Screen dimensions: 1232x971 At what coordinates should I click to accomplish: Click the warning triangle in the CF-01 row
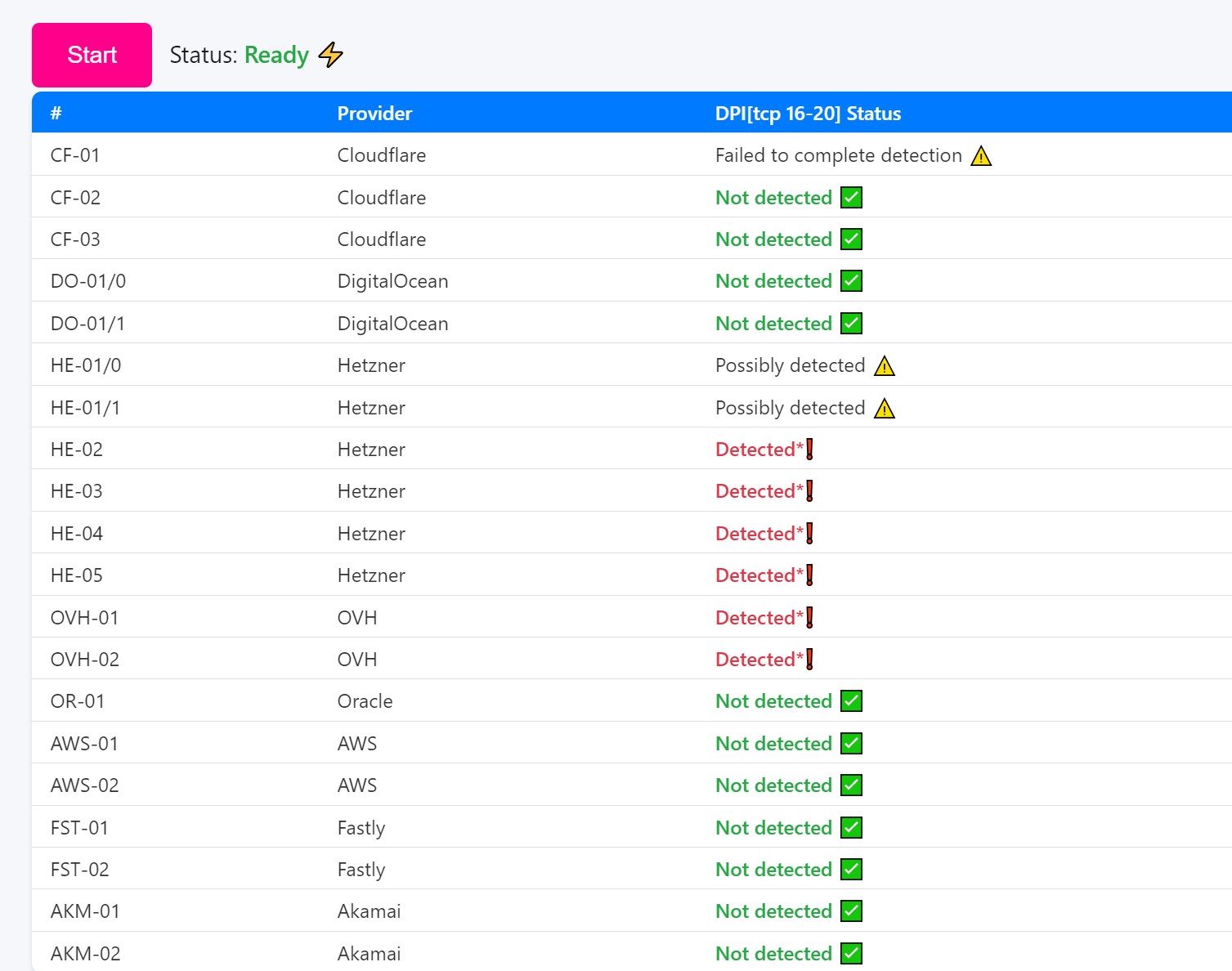pos(981,155)
